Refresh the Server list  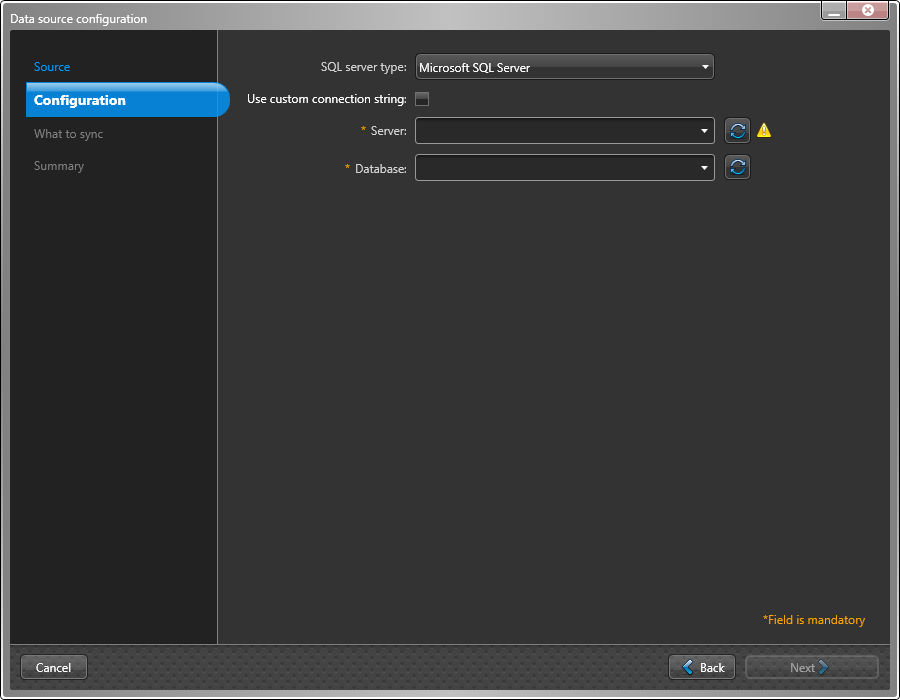(x=737, y=130)
